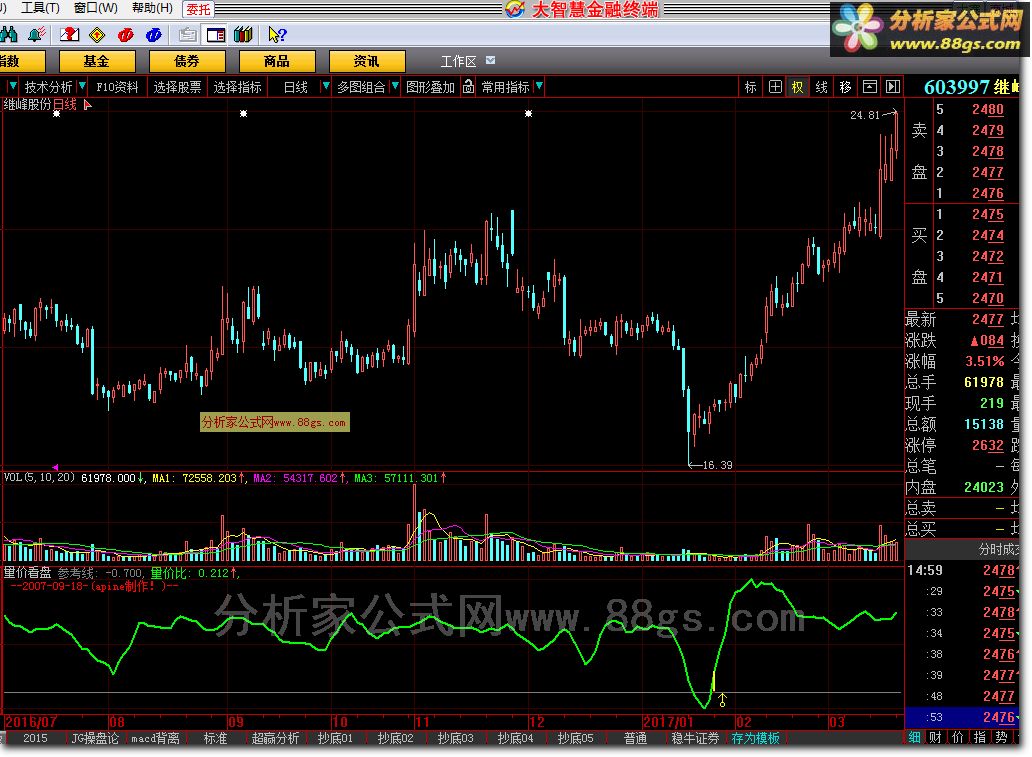Click the 选择指标 toolbar item

pos(238,87)
